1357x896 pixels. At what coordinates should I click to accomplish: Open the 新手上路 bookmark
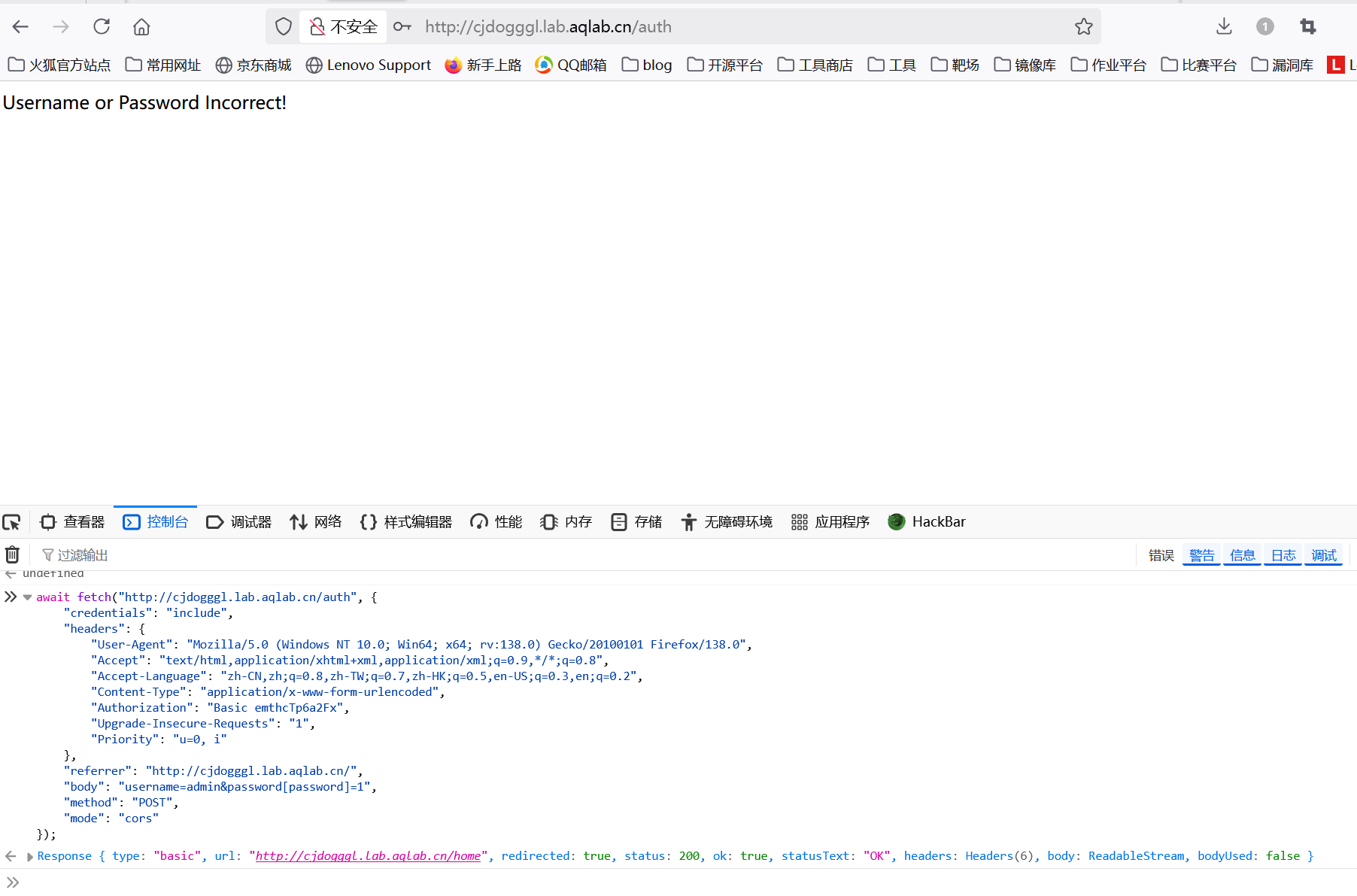click(x=483, y=65)
